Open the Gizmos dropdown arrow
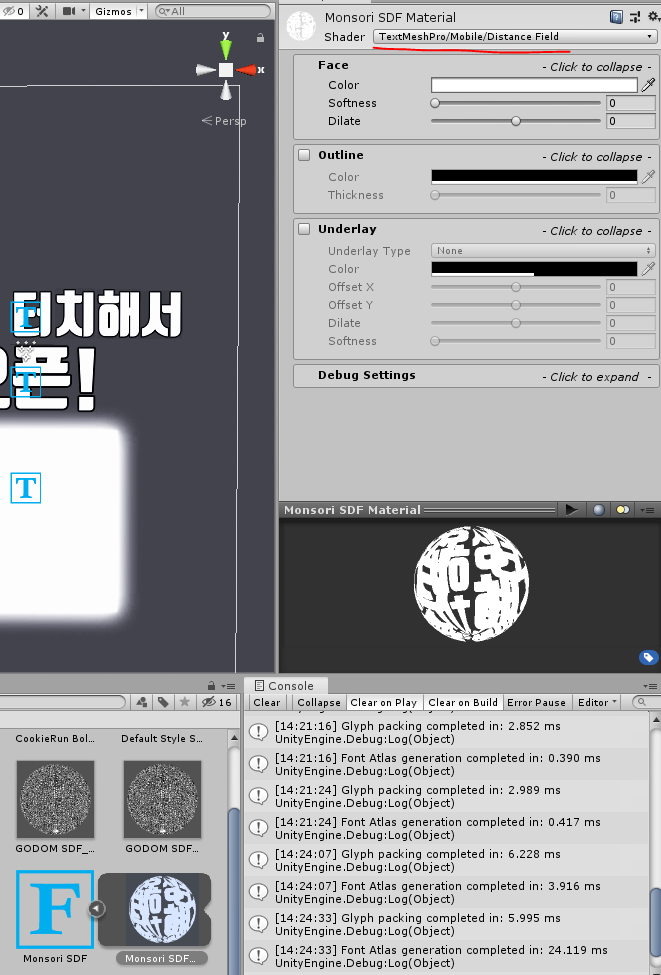 click(141, 11)
